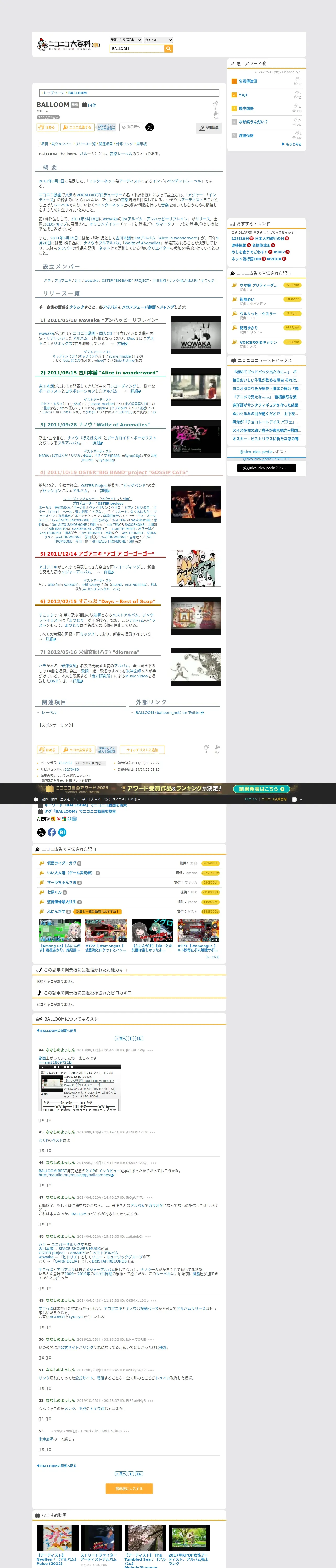Jump to 外部リンク section anchor
The image size is (336, 1568).
click(x=124, y=144)
